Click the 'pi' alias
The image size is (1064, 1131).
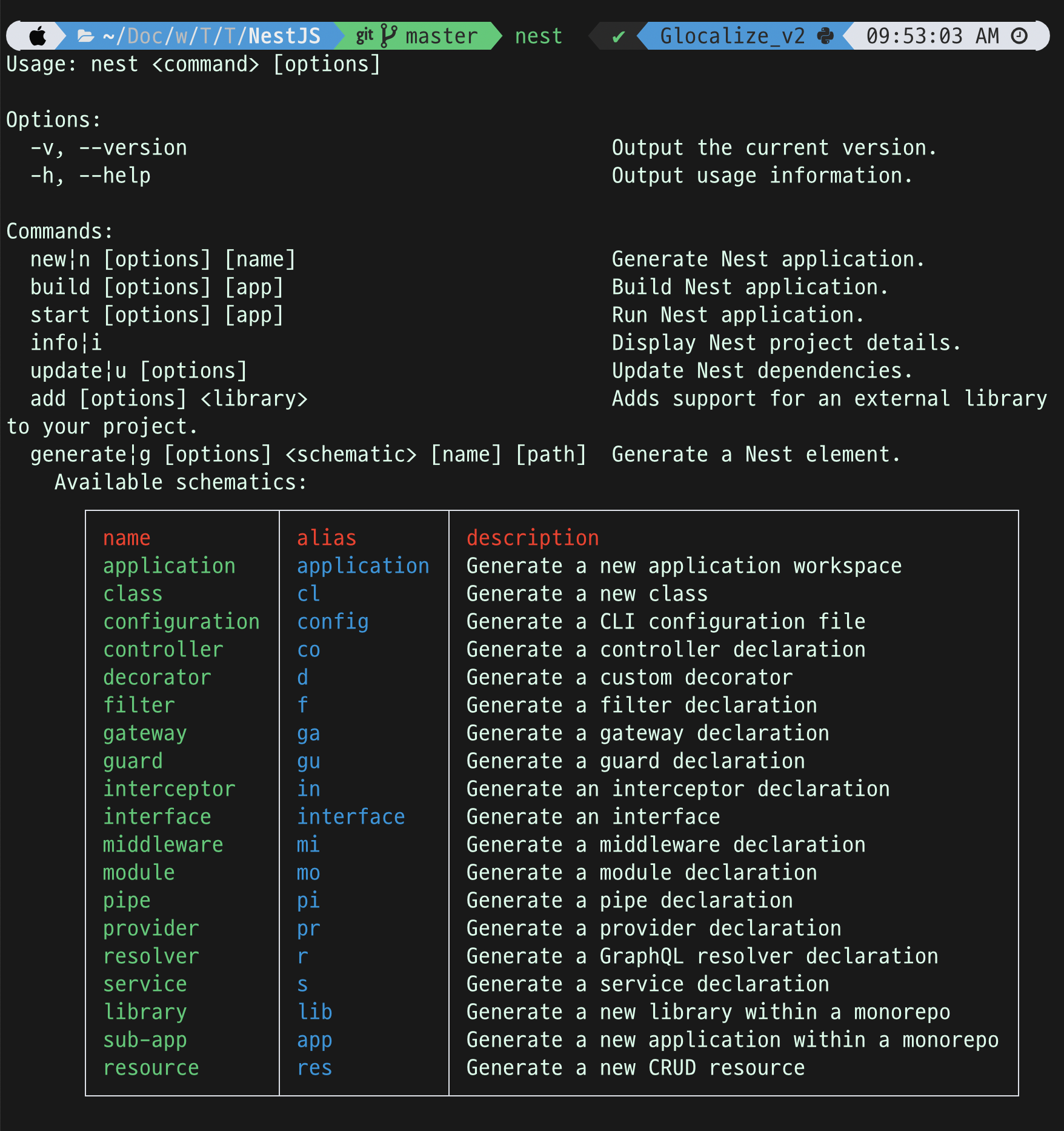(308, 901)
